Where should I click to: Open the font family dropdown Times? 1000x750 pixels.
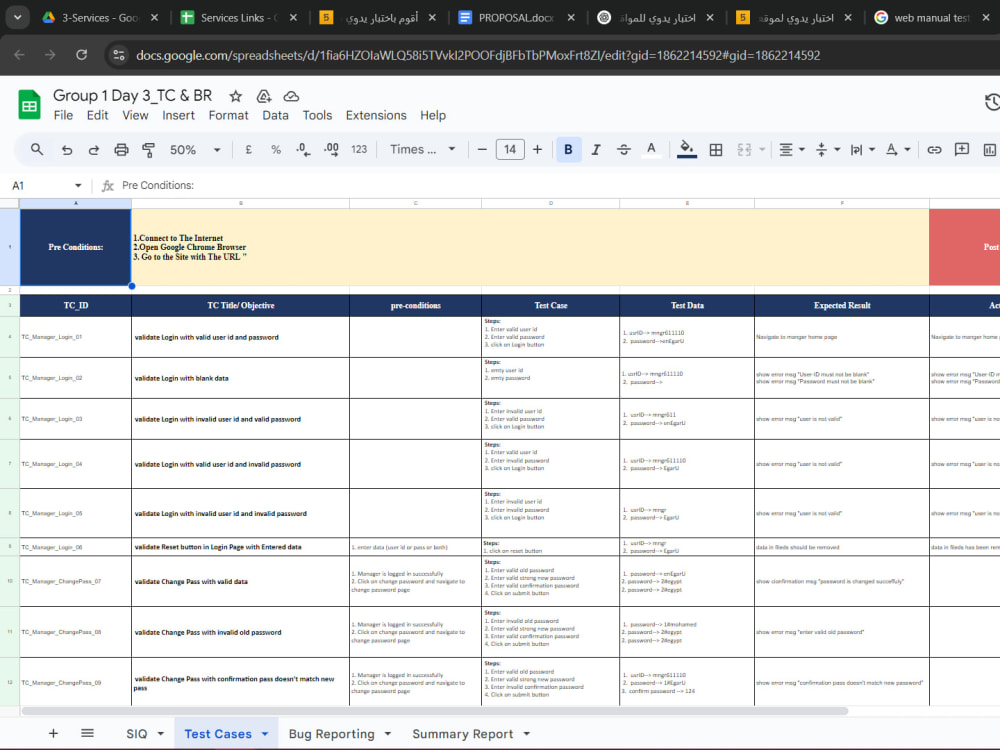tap(423, 149)
